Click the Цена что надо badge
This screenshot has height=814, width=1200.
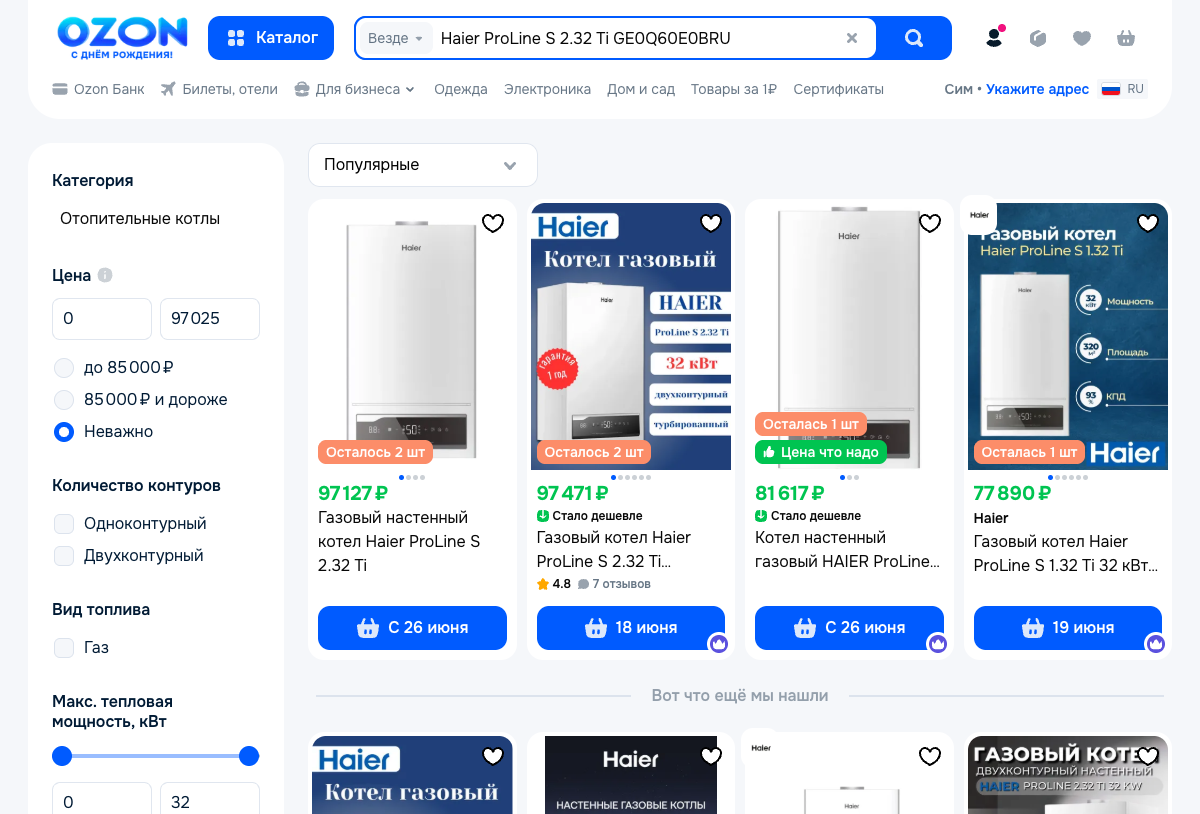[x=821, y=452]
